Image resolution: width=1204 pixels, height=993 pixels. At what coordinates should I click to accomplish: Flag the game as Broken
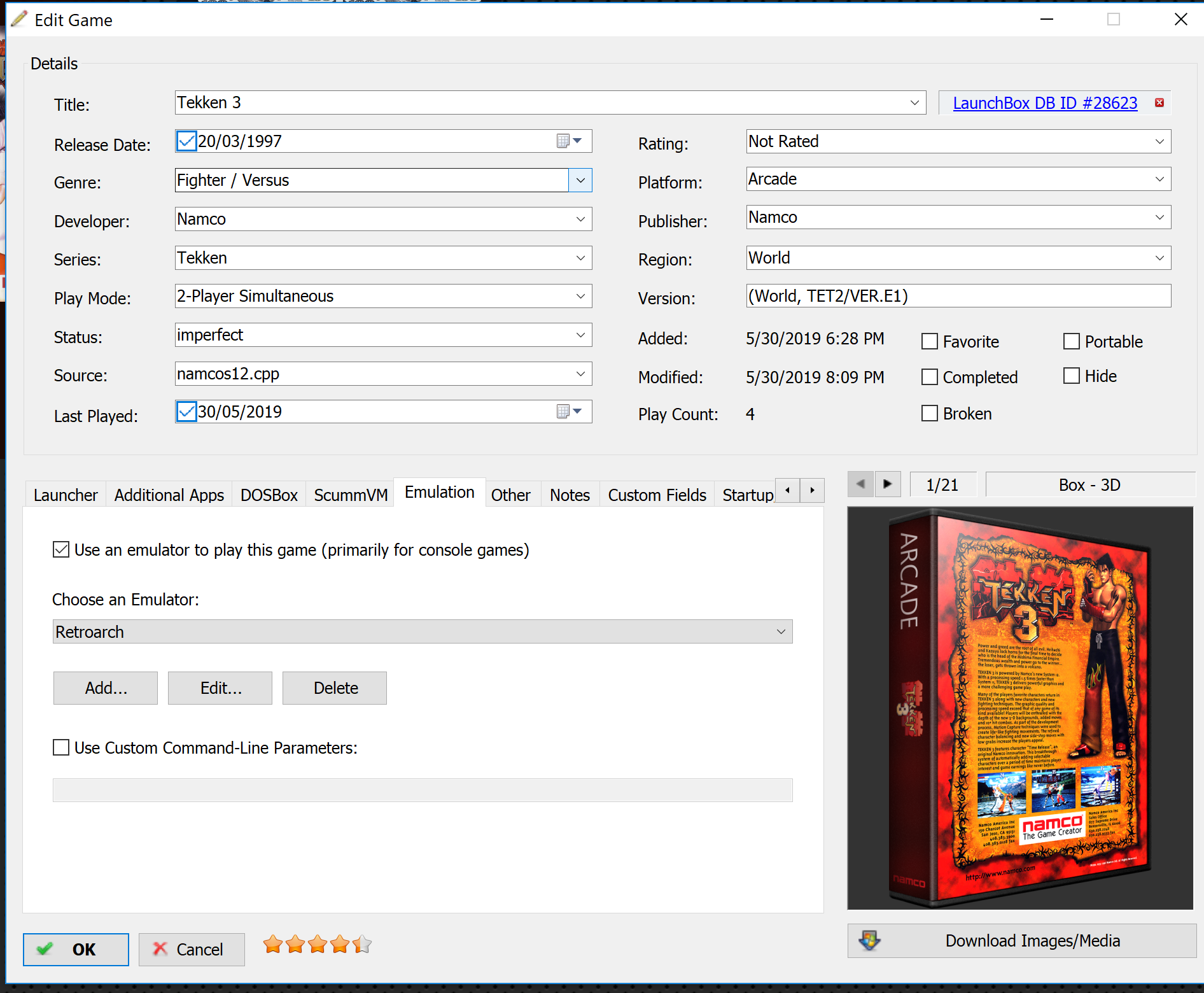pyautogui.click(x=930, y=414)
